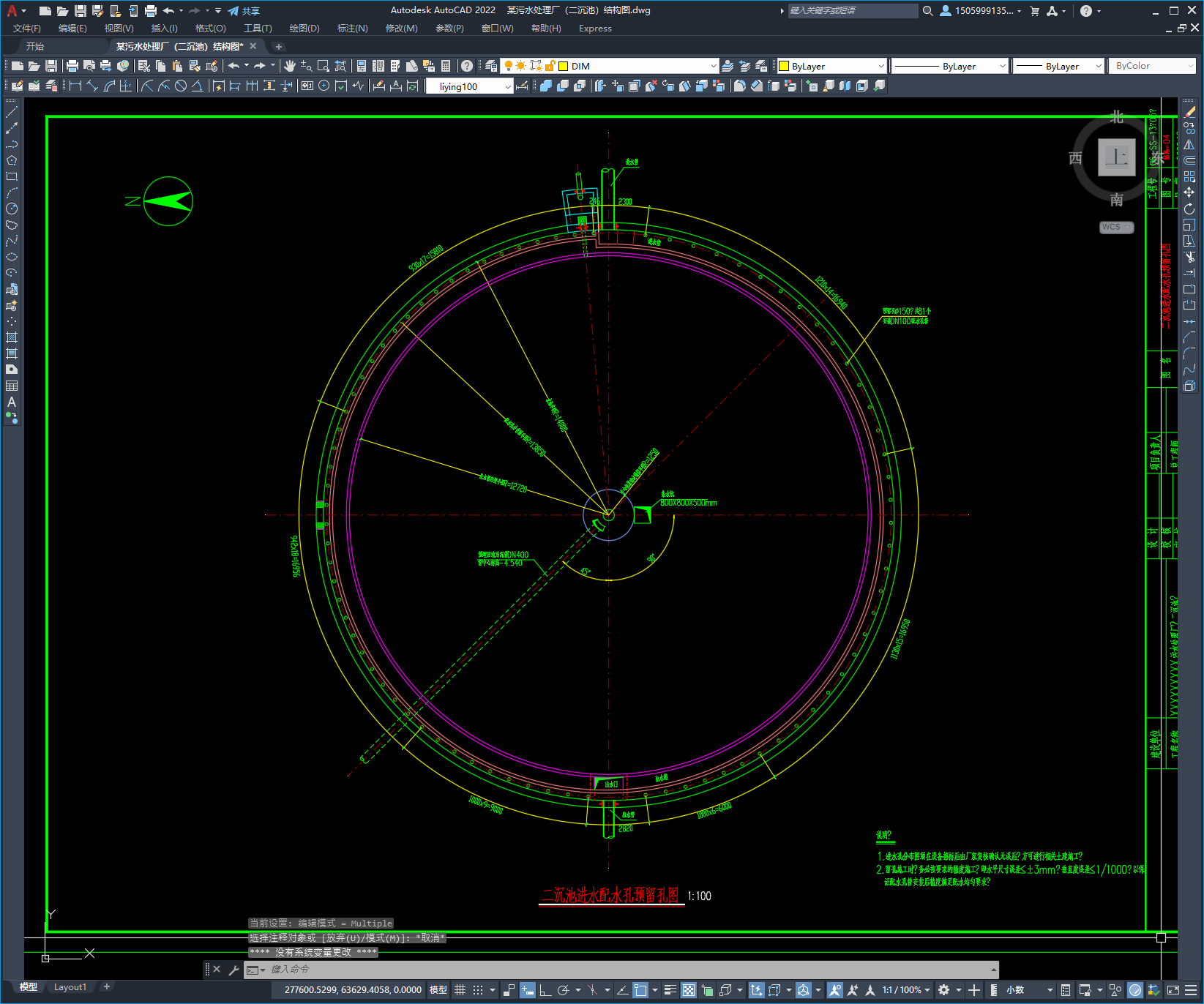This screenshot has width=1204, height=1004.
Task: Open the DIM layer dropdown
Action: [x=714, y=66]
